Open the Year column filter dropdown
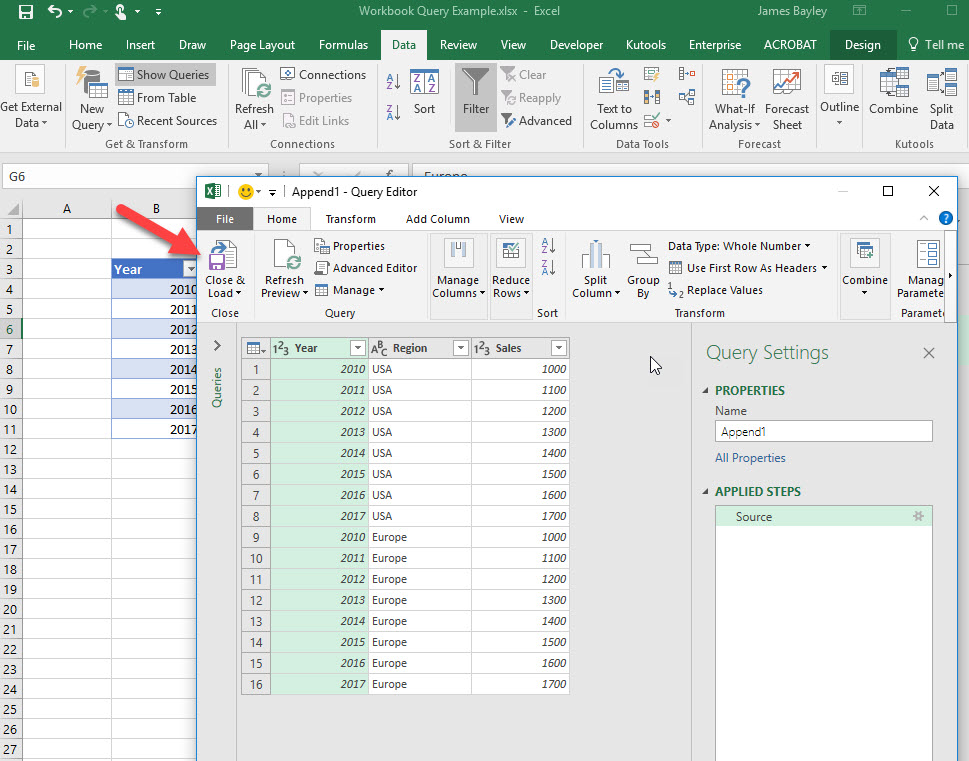Viewport: 969px width, 761px height. click(358, 348)
